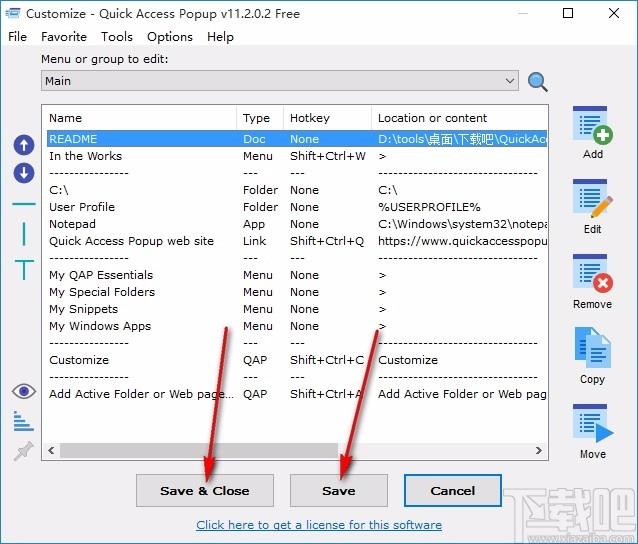The width and height of the screenshot is (638, 544).
Task: Click the eye icon in left sidebar
Action: pos(24,391)
